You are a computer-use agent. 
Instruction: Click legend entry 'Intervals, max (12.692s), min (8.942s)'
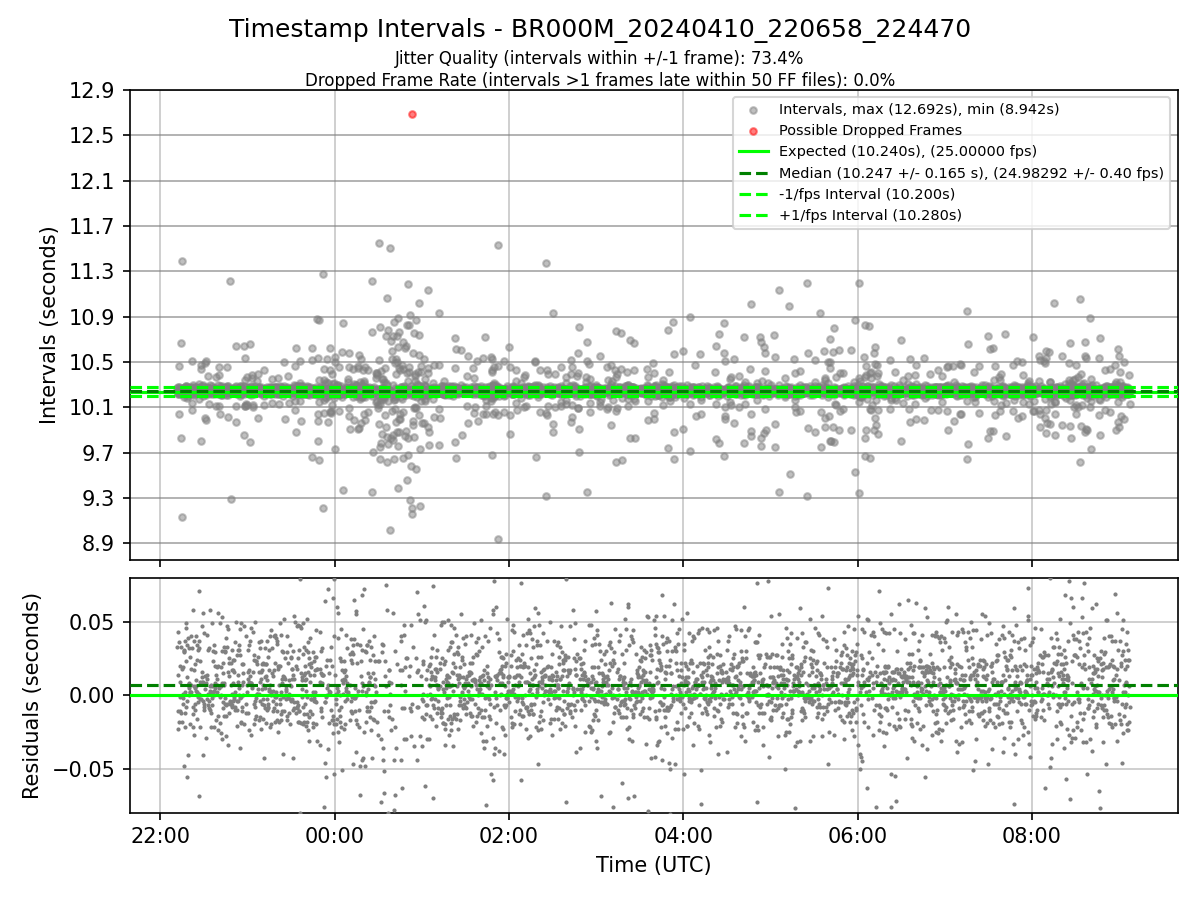[x=919, y=109]
